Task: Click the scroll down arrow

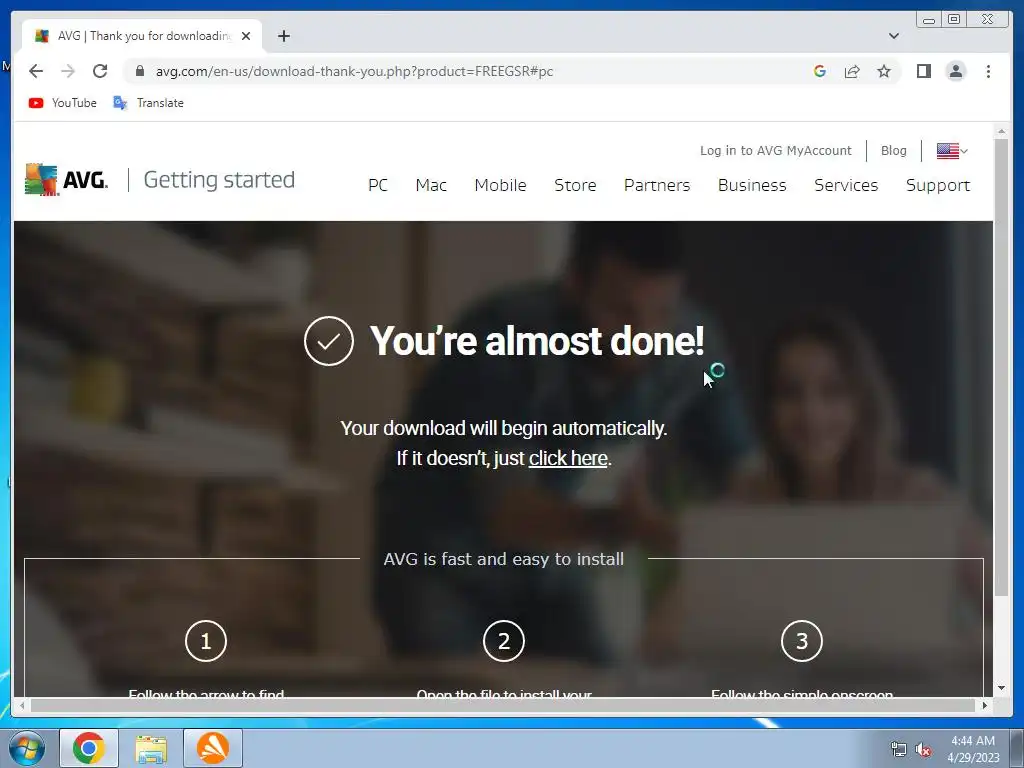Action: (x=1001, y=688)
